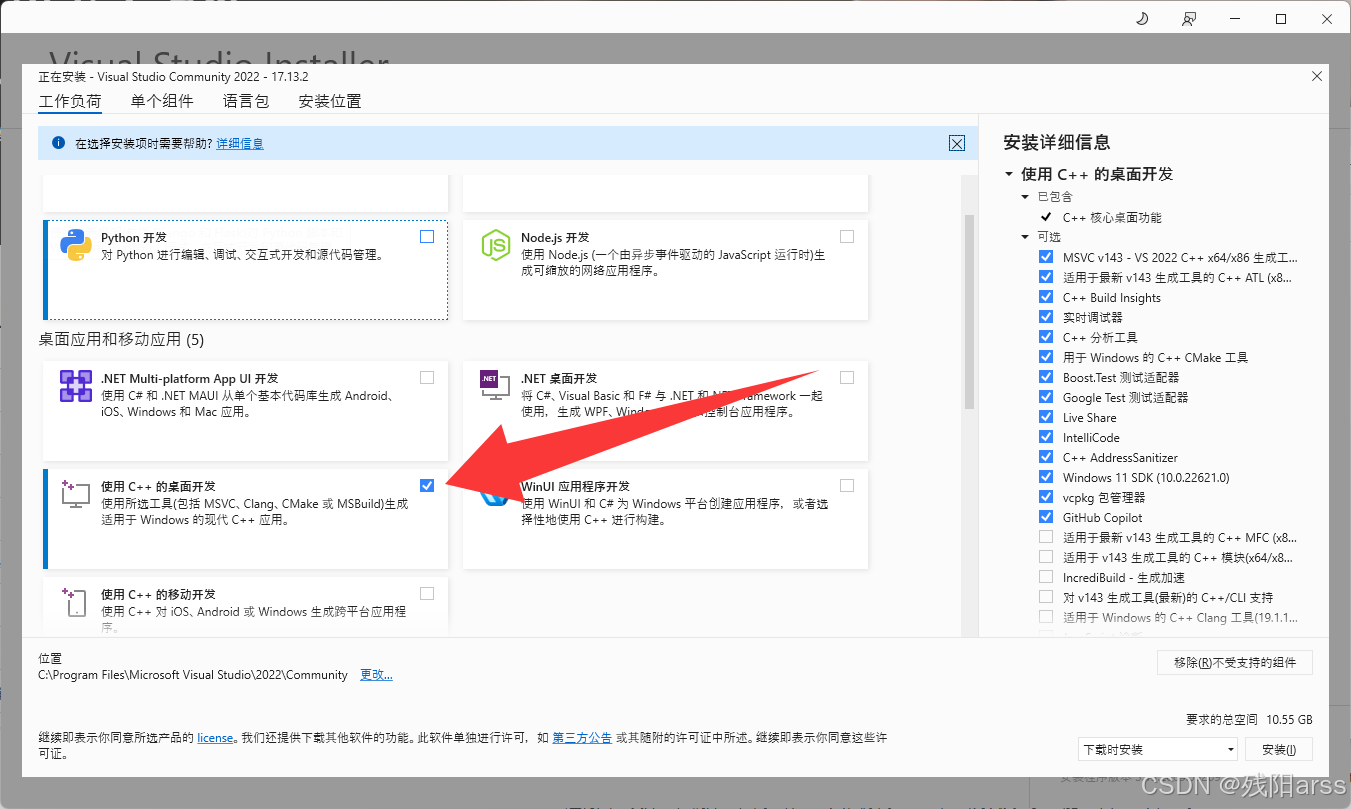Click the night mode moon icon in title bar

click(x=1144, y=19)
